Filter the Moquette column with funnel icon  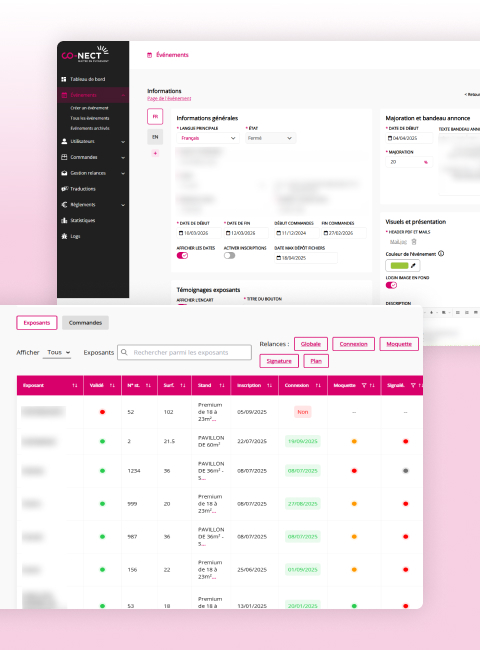[x=364, y=386]
